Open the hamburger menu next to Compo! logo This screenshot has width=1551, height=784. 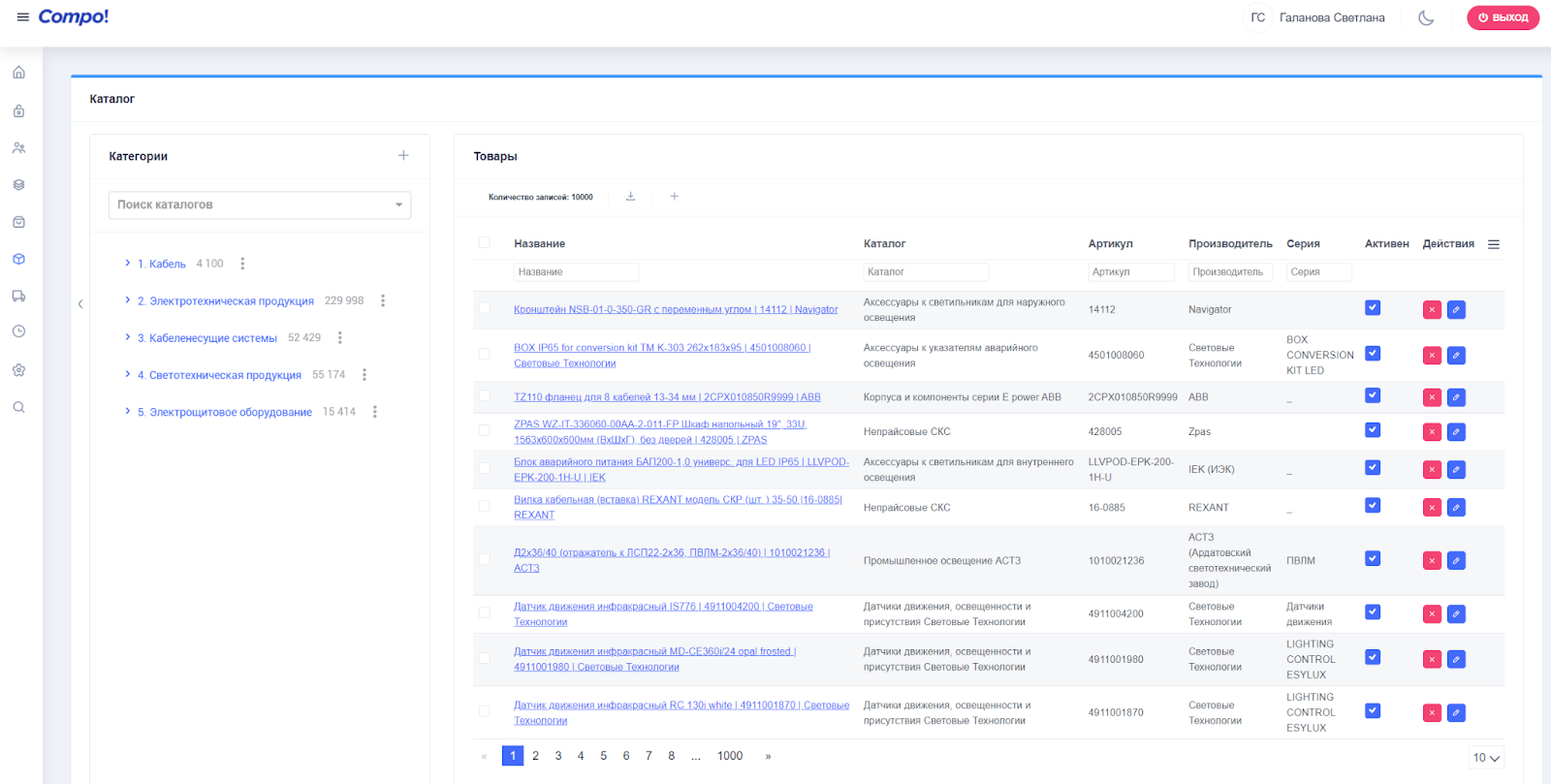coord(23,17)
